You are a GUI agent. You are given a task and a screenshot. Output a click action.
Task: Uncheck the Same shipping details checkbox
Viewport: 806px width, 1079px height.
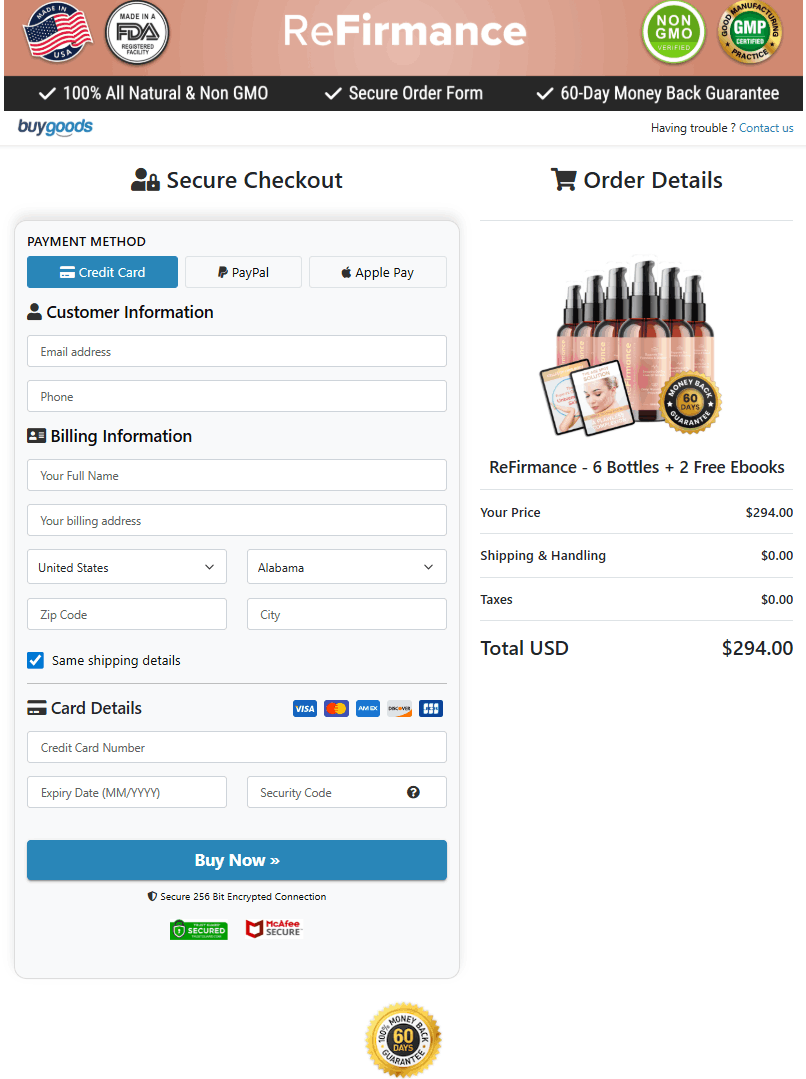pyautogui.click(x=36, y=660)
